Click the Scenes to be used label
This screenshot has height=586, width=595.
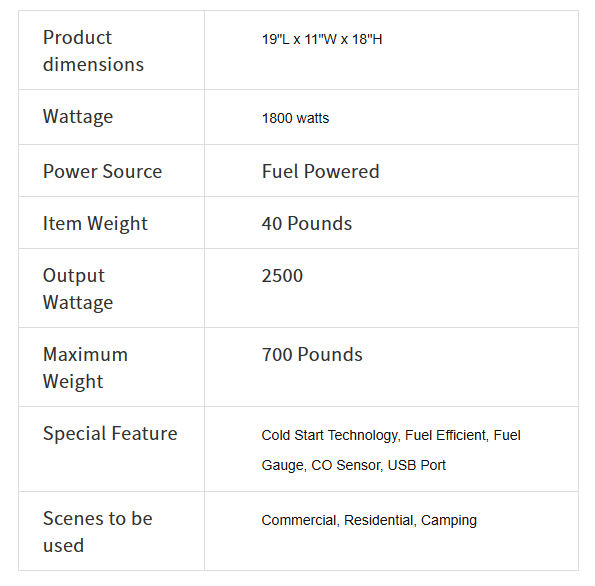pos(98,532)
